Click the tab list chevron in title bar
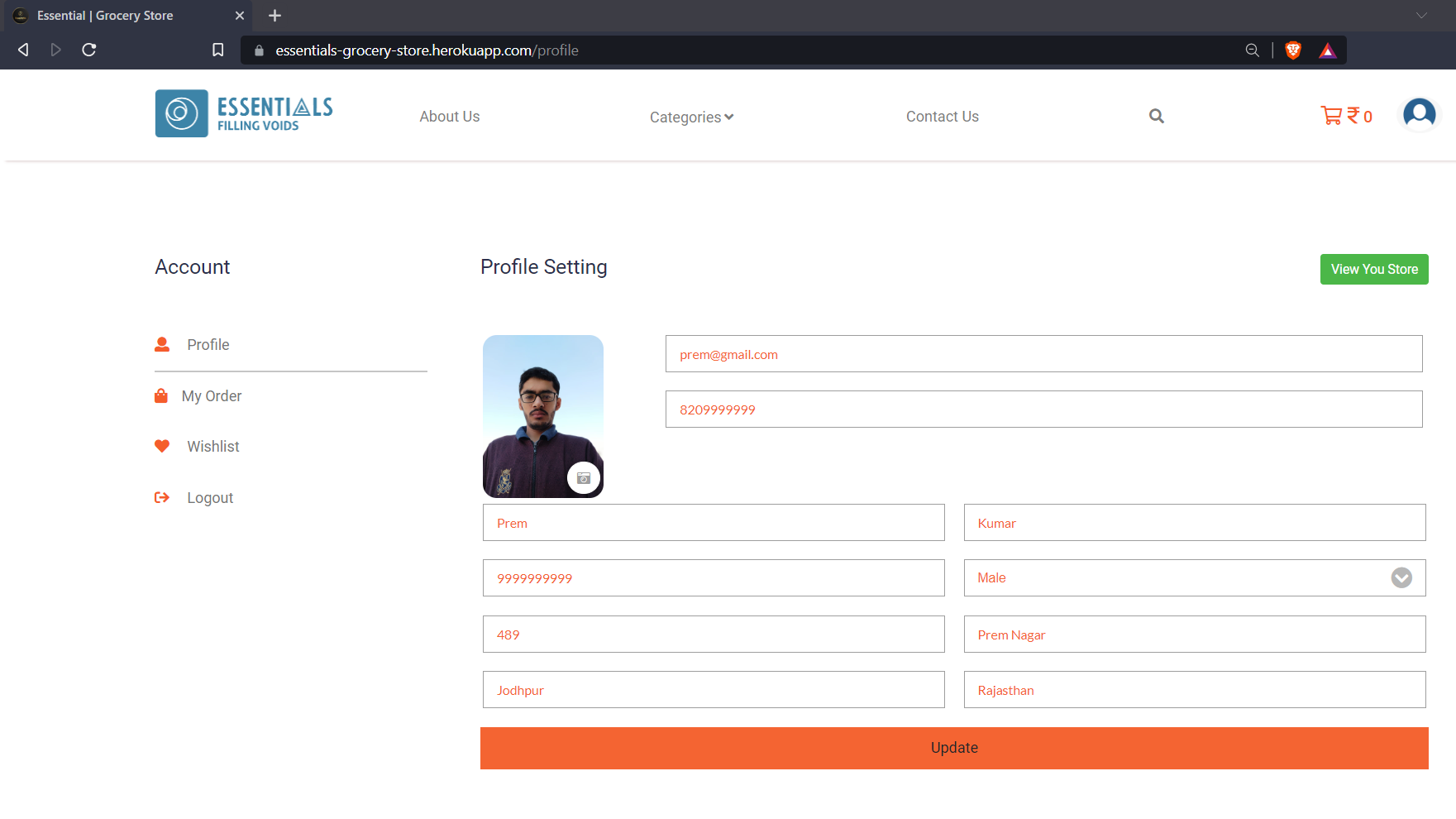 pyautogui.click(x=1421, y=15)
